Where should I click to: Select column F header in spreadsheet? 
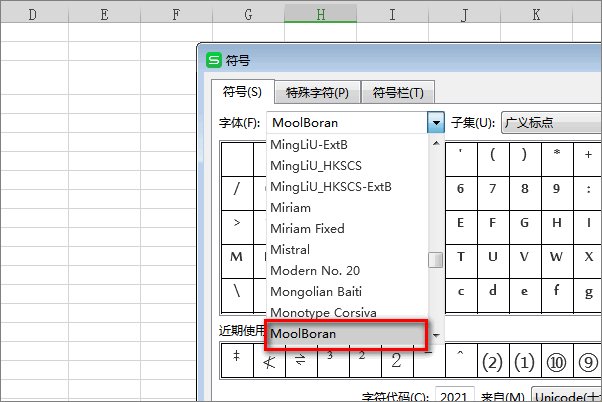176,14
